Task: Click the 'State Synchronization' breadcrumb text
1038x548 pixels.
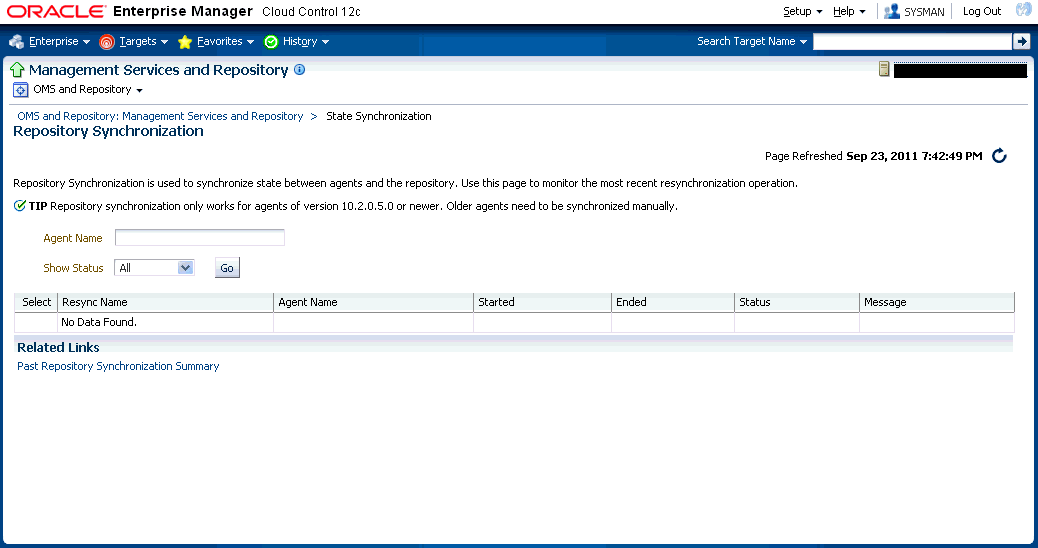Action: click(x=379, y=116)
